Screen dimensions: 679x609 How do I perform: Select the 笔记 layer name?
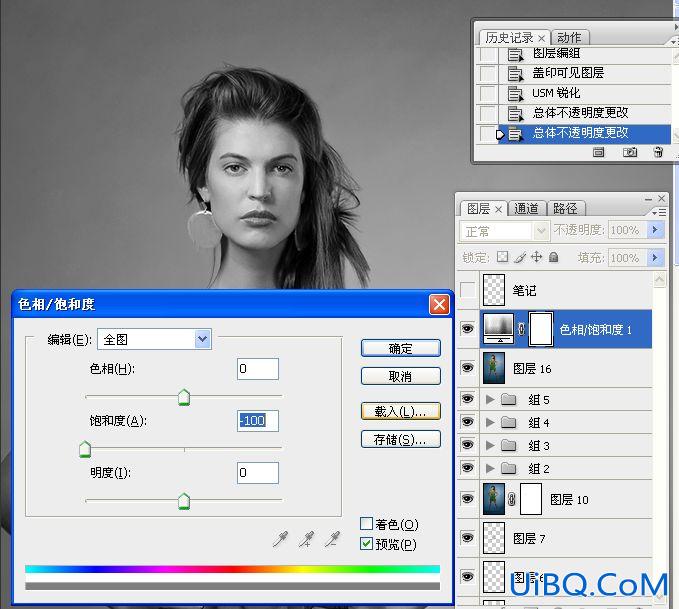(524, 290)
